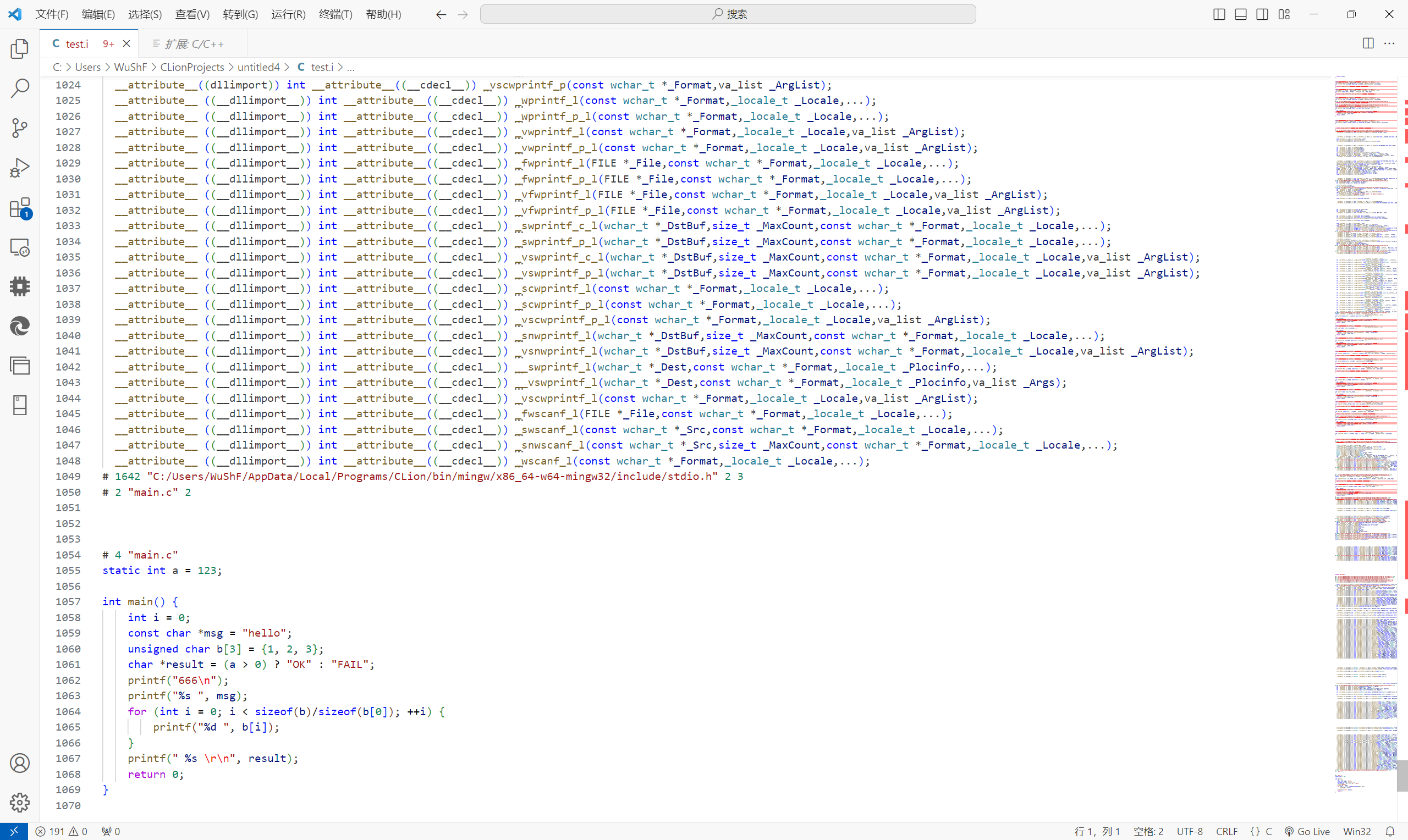Change file encoding UTF-8
The height and width of the screenshot is (840, 1408).
1190,831
